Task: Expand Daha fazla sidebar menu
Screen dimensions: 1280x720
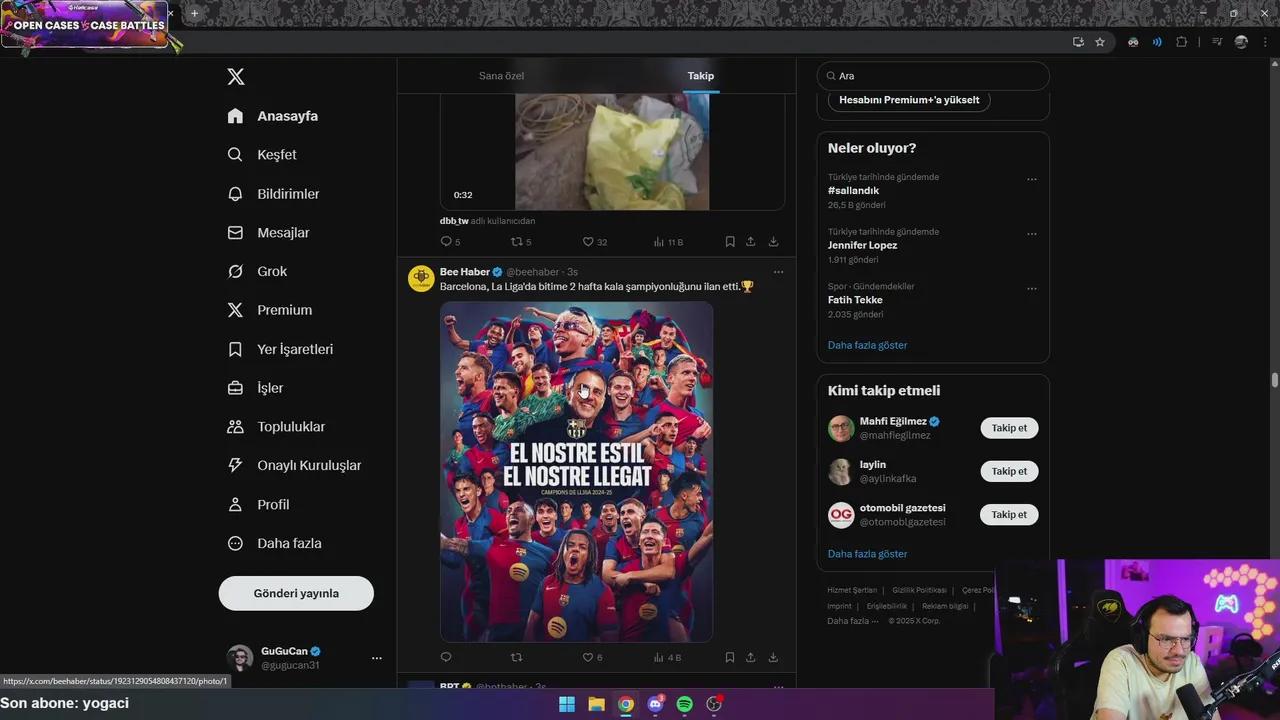Action: (x=274, y=544)
